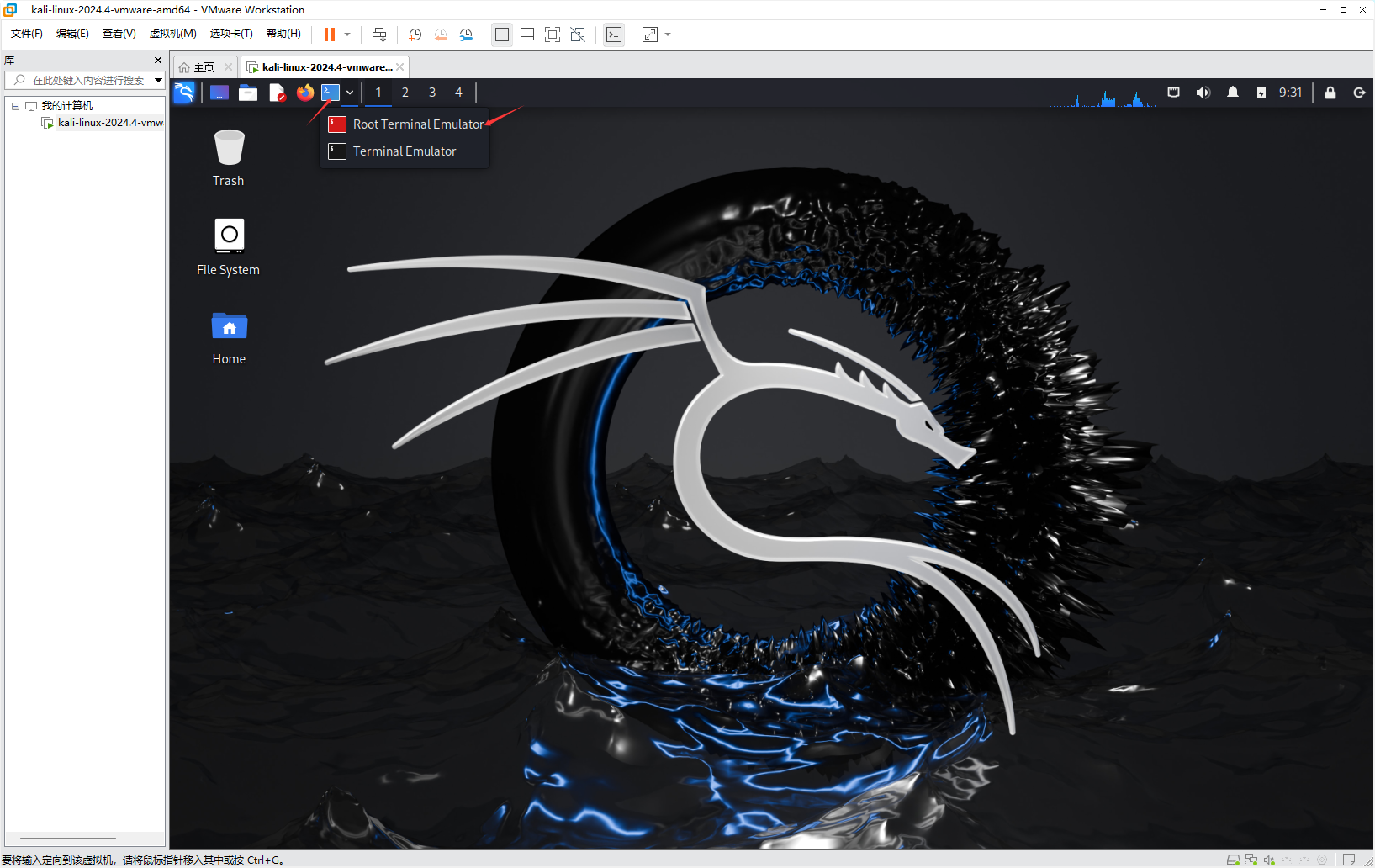1375x868 pixels.
Task: Open the file manager icon in Kali panel
Action: [248, 93]
